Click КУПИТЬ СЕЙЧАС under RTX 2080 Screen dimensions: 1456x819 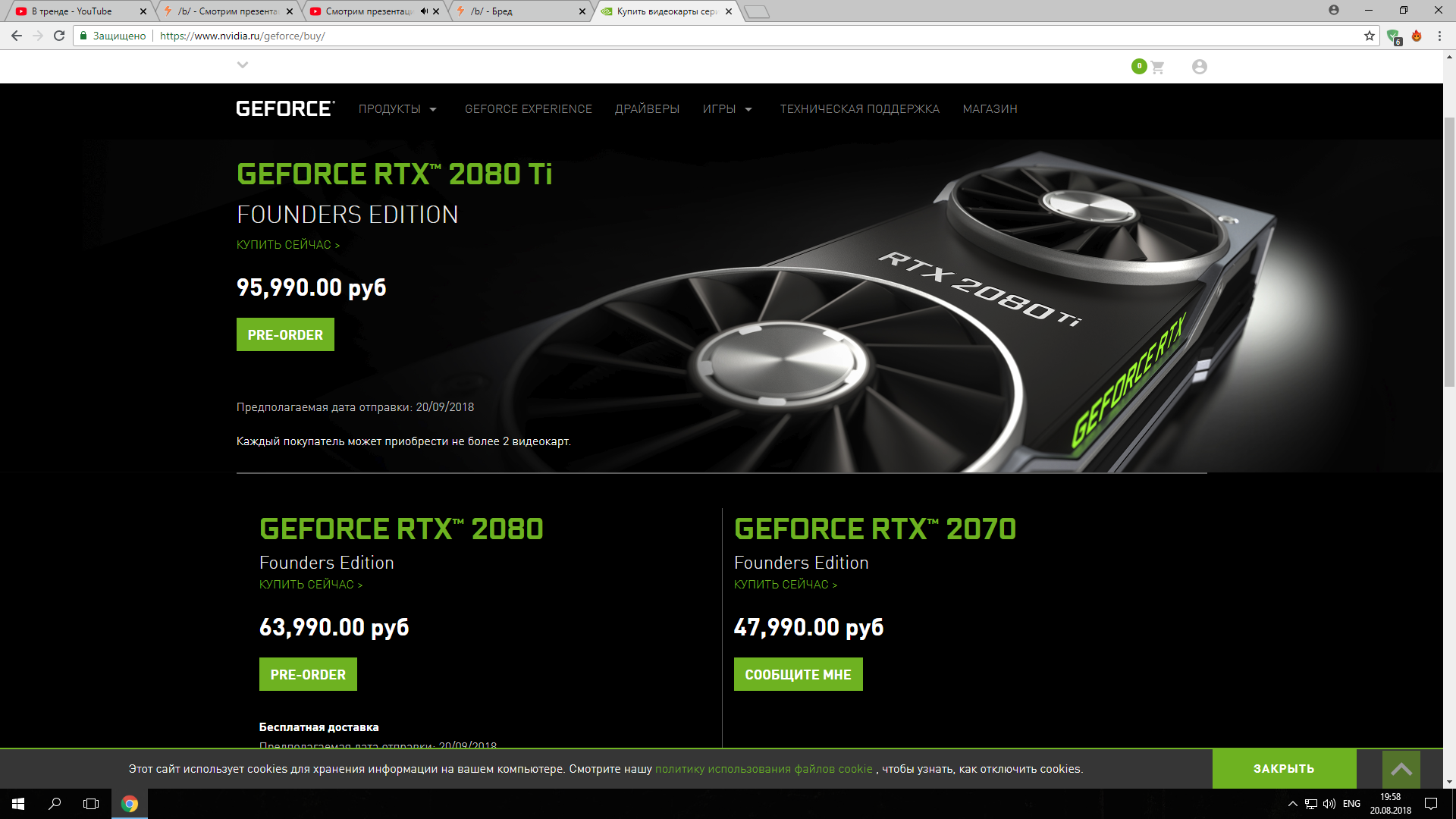tap(311, 585)
